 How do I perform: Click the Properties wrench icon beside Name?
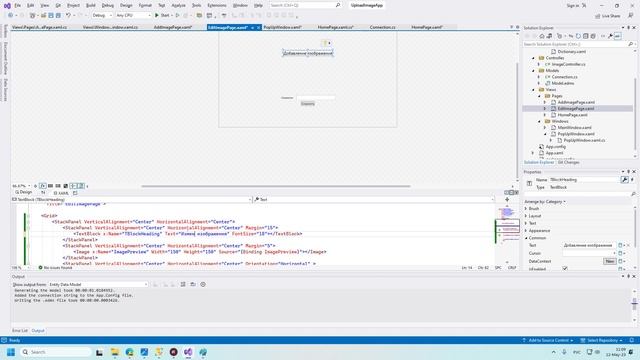point(624,180)
